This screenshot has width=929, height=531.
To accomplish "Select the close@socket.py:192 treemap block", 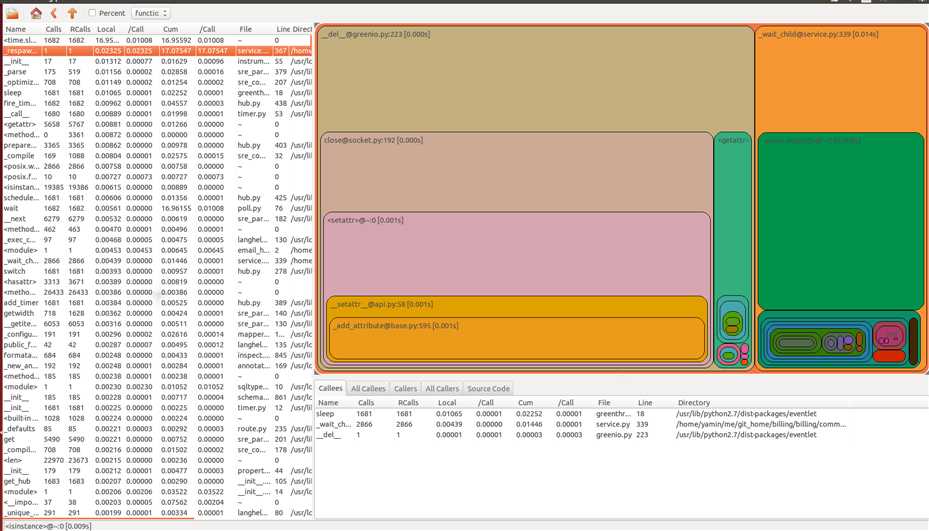I will tap(500, 170).
